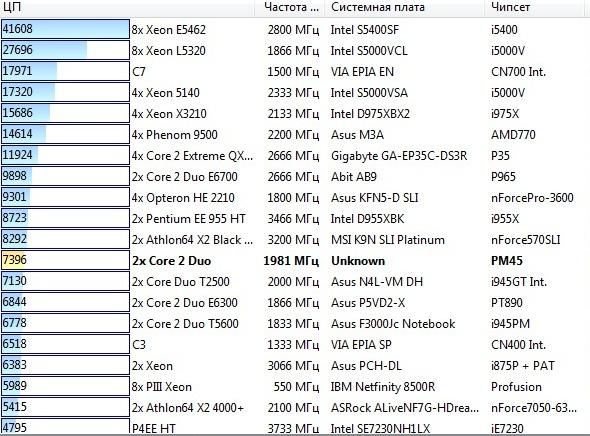Click the MSI K9N SLI Platinum cell
The width and height of the screenshot is (590, 436).
[x=388, y=240]
